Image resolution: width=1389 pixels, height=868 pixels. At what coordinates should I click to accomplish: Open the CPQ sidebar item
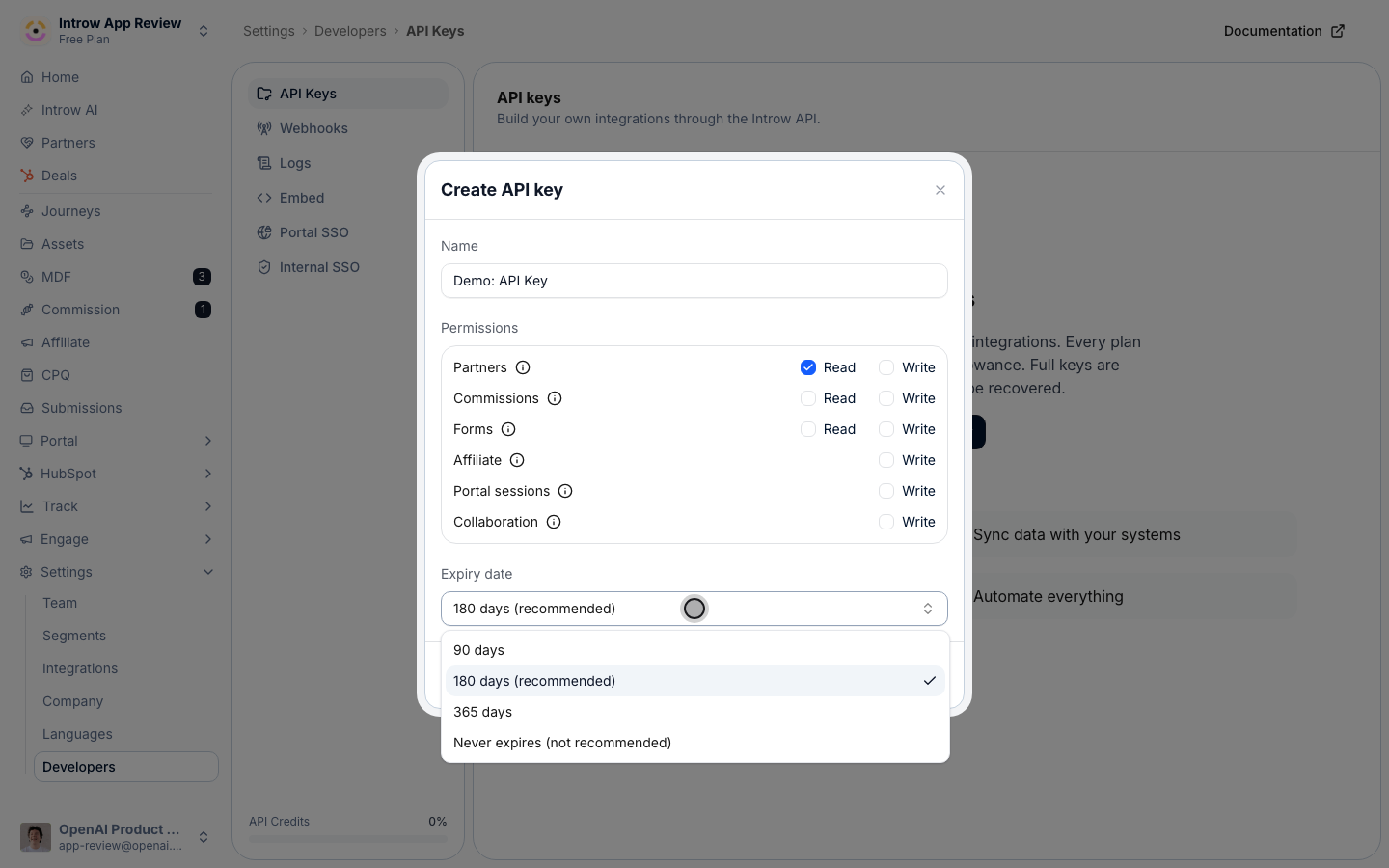pos(116,375)
